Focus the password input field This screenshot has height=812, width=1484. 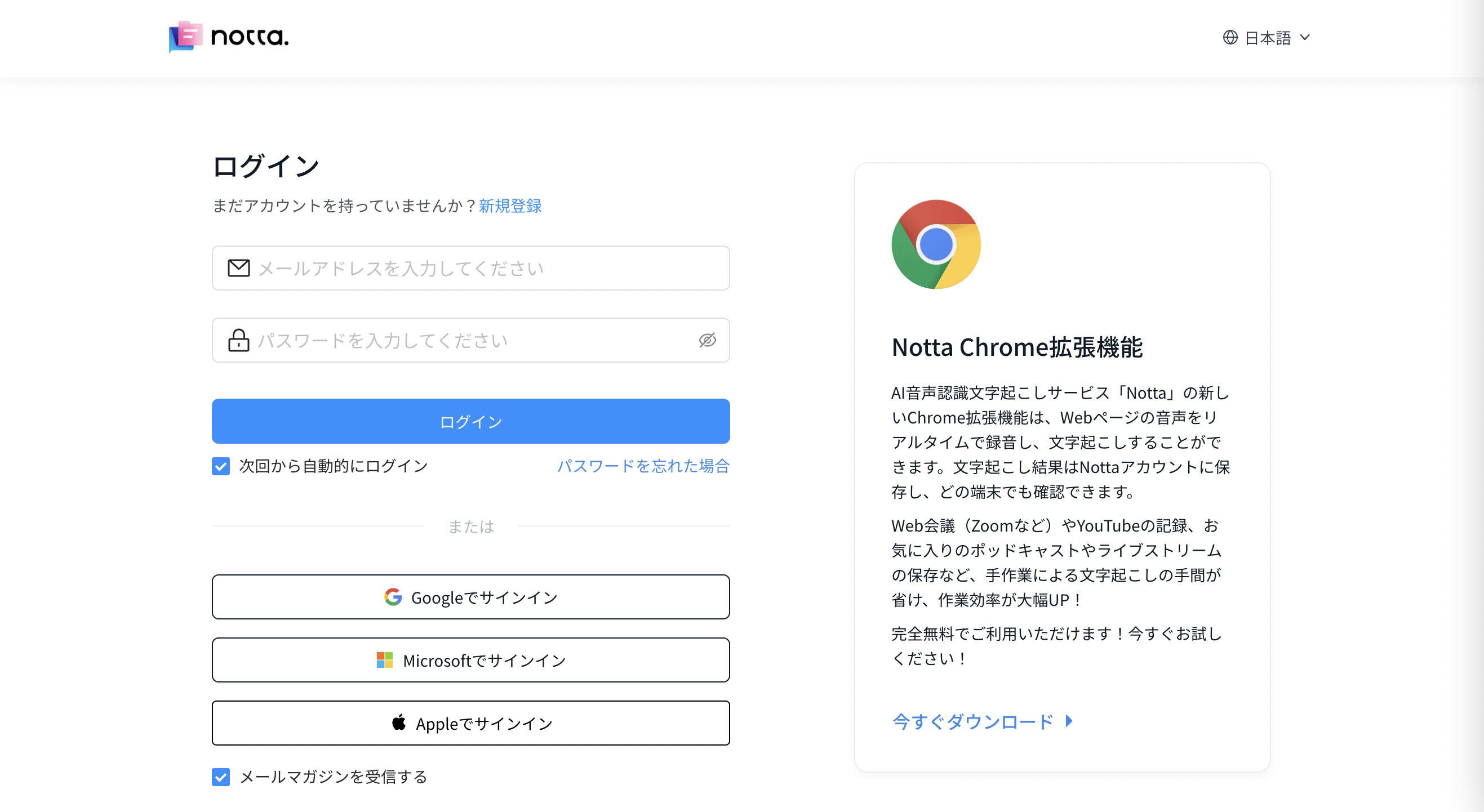click(470, 340)
